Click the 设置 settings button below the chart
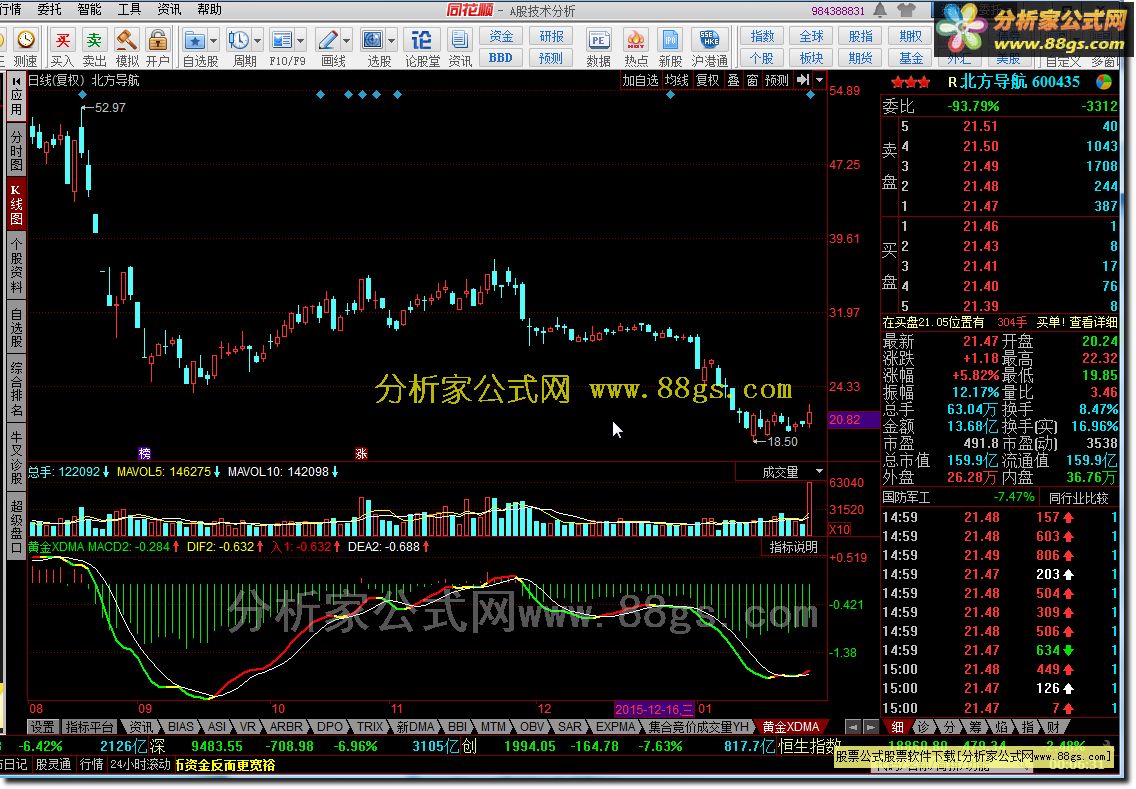 click(42, 727)
